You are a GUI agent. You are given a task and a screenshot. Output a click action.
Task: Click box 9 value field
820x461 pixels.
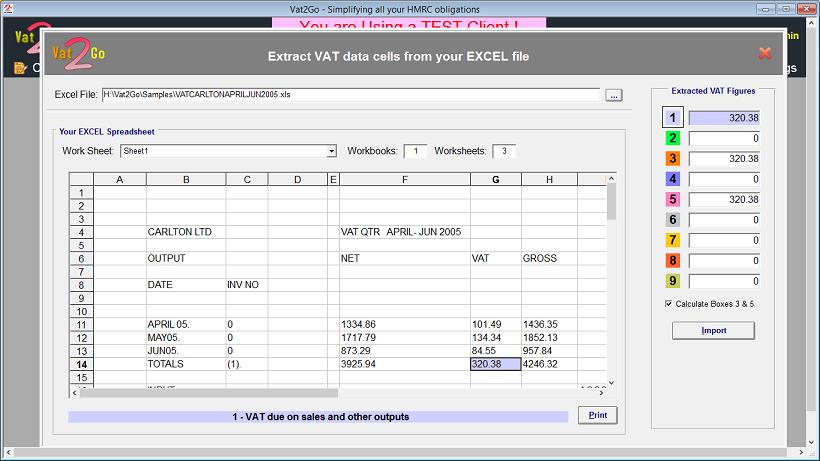tap(724, 281)
